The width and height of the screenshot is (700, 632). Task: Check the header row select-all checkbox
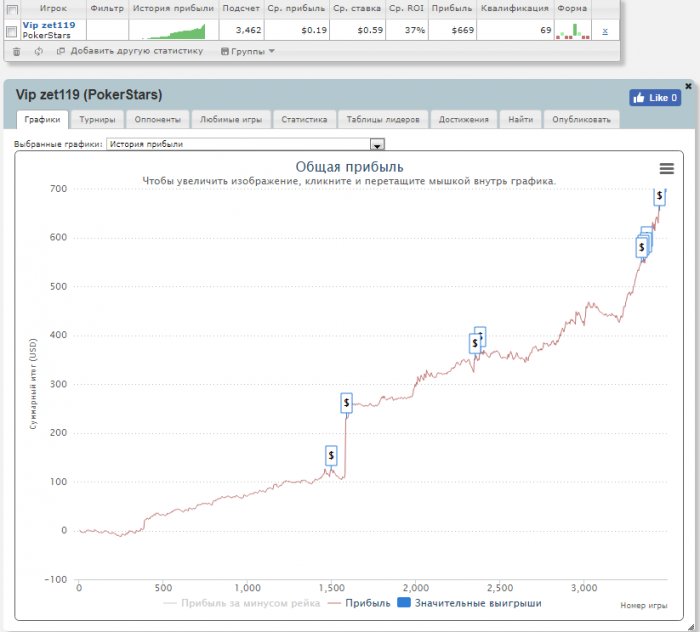12,7
